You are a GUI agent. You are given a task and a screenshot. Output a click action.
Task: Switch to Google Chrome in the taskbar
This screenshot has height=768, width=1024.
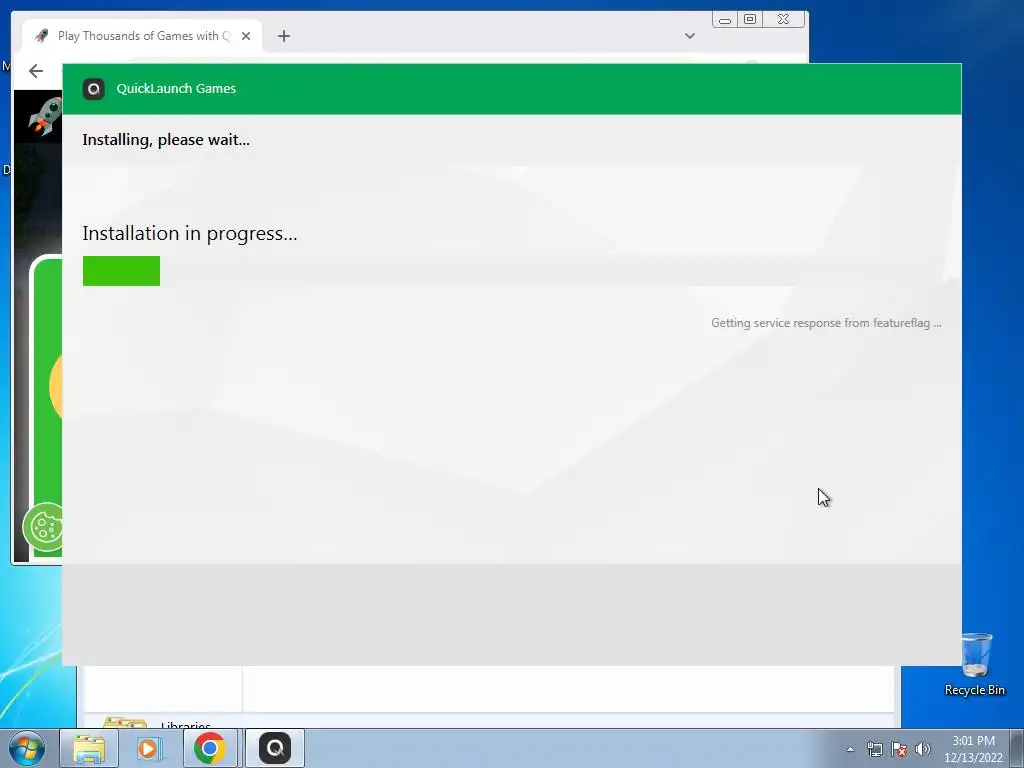210,748
